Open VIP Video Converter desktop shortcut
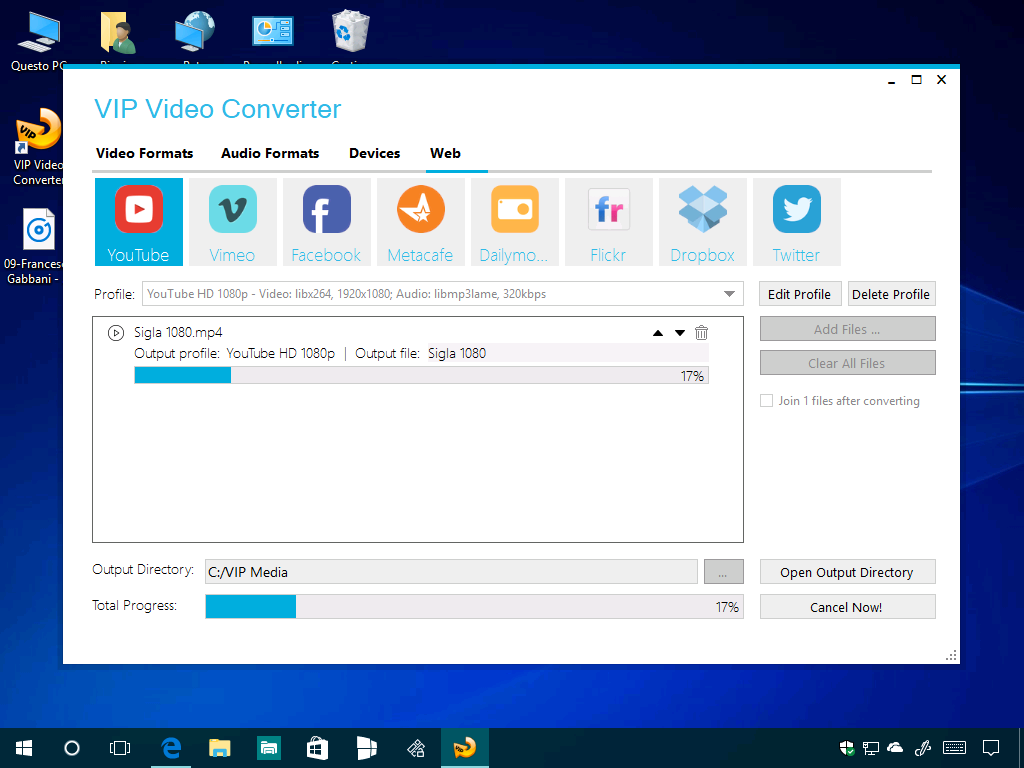Image resolution: width=1024 pixels, height=768 pixels. 38,147
